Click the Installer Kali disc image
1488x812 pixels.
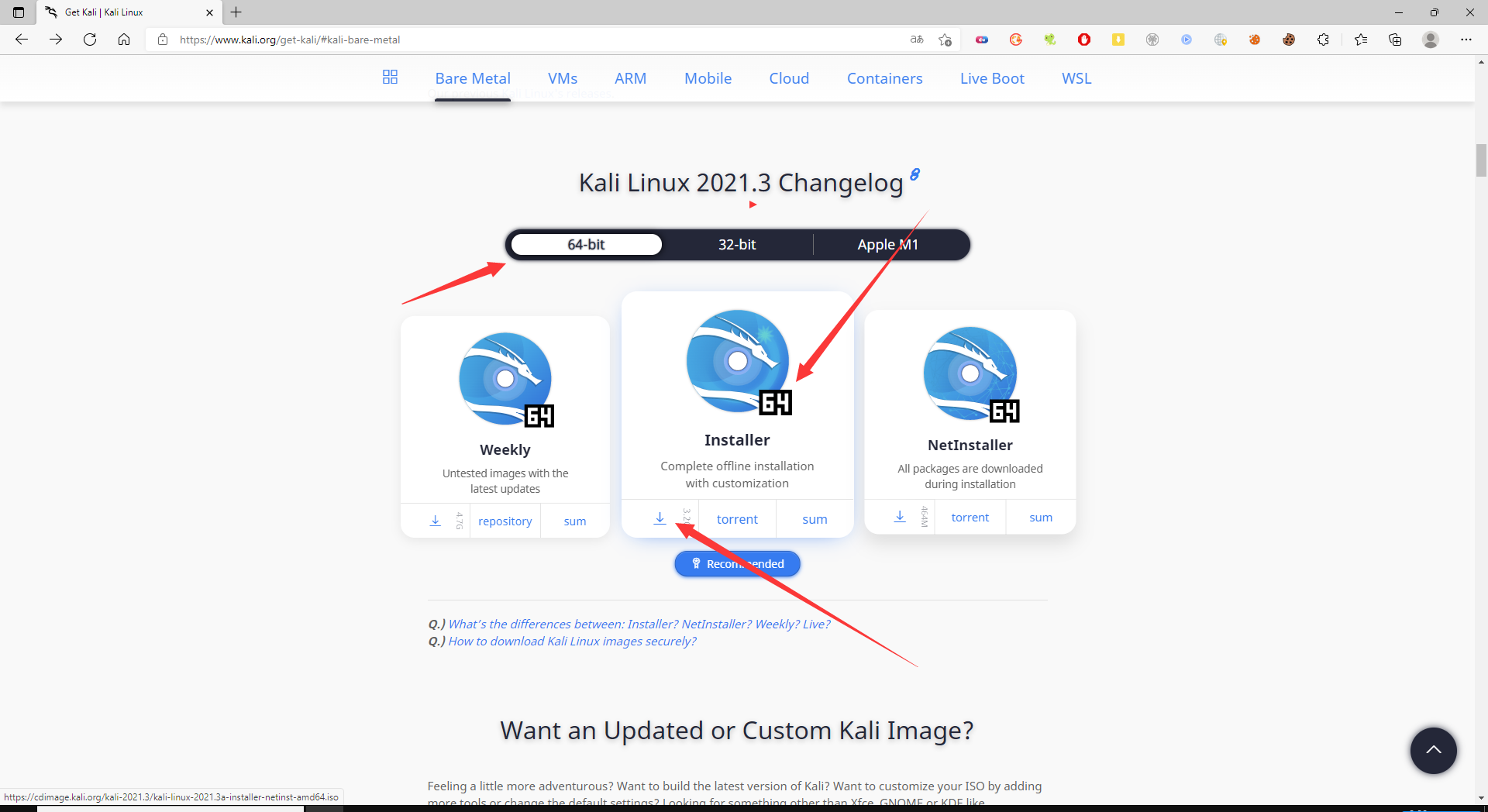739,362
